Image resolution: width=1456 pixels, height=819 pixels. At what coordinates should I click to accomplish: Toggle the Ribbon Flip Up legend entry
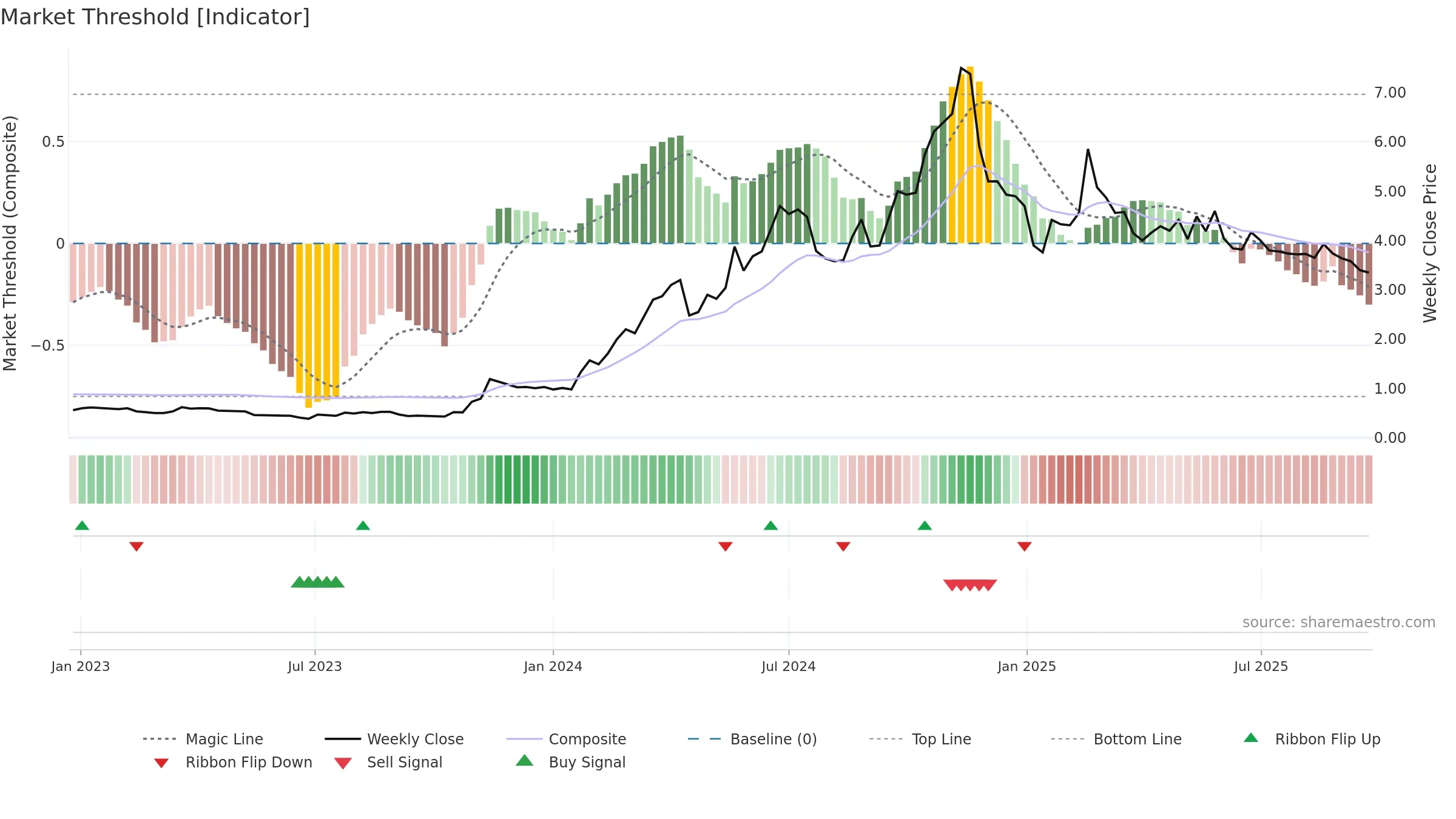(x=1312, y=739)
